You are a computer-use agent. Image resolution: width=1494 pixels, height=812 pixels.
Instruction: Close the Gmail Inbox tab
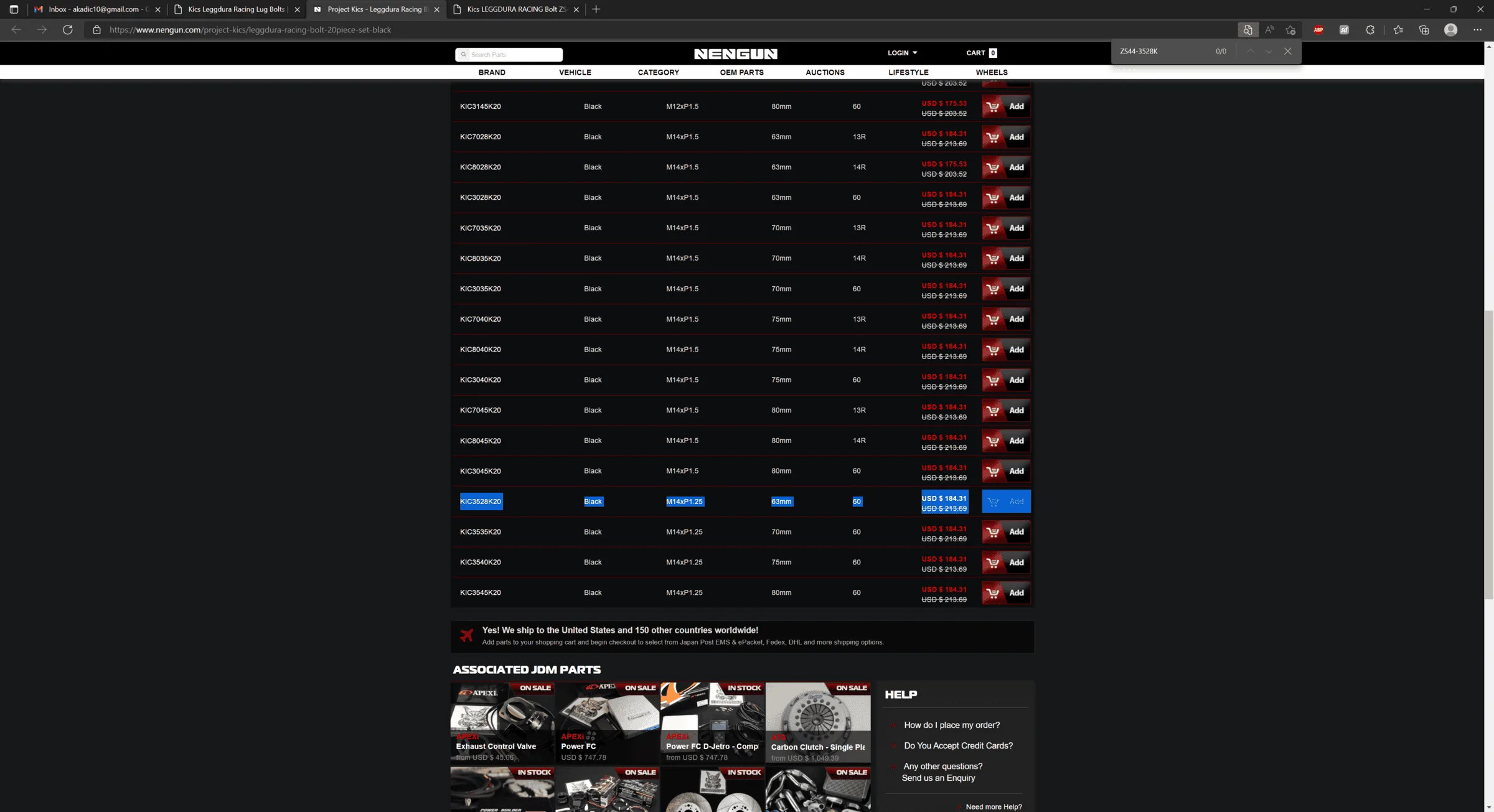(x=157, y=9)
